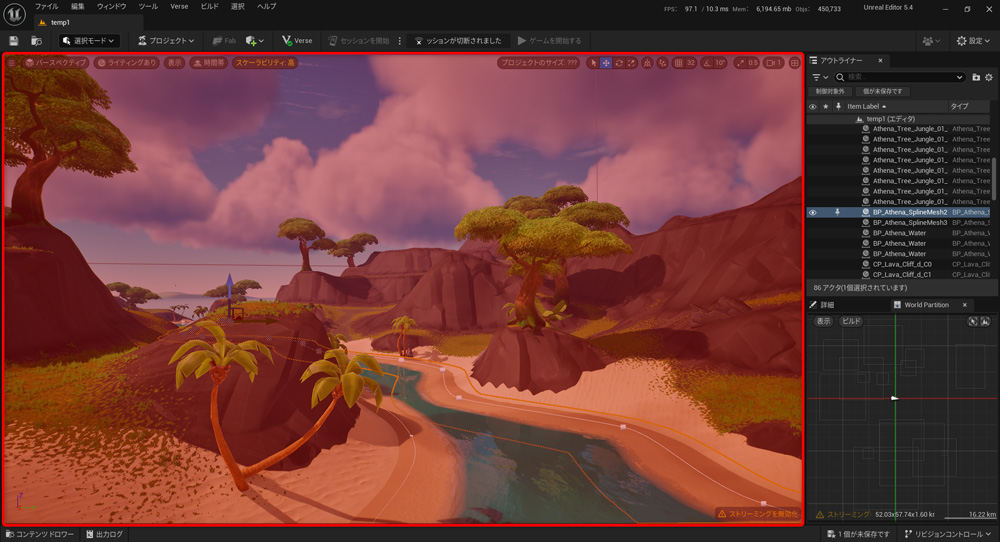This screenshot has width=1000, height=542.
Task: Open the 出力ログ output log
Action: click(105, 534)
